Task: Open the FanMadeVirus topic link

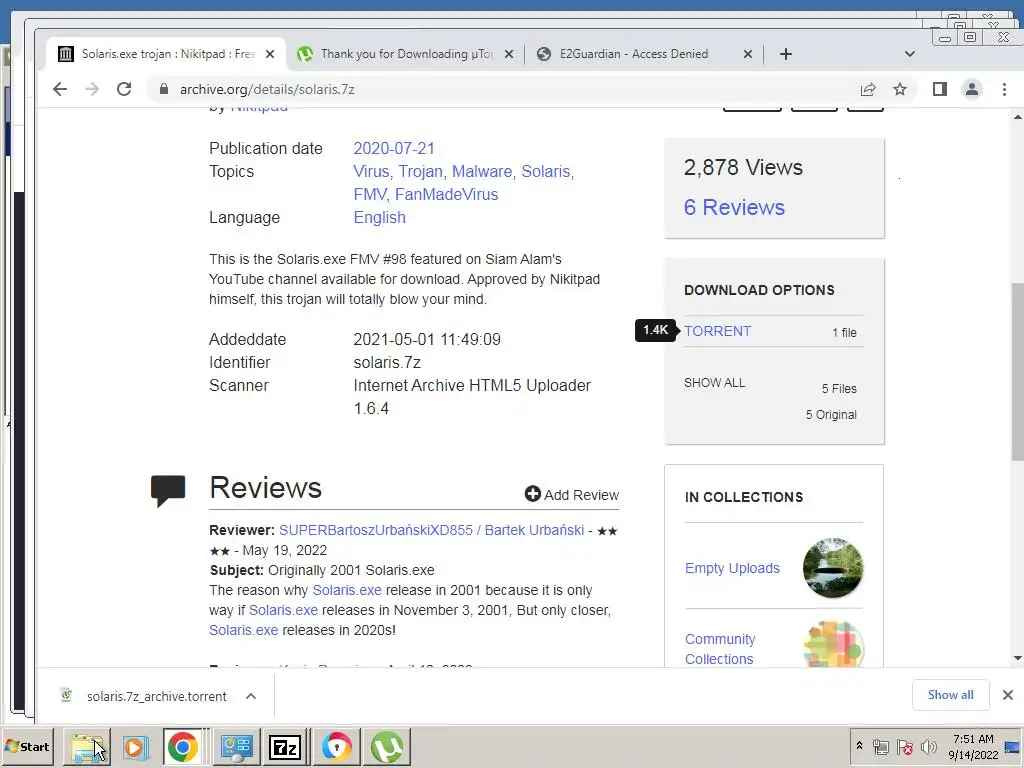Action: 447,194
